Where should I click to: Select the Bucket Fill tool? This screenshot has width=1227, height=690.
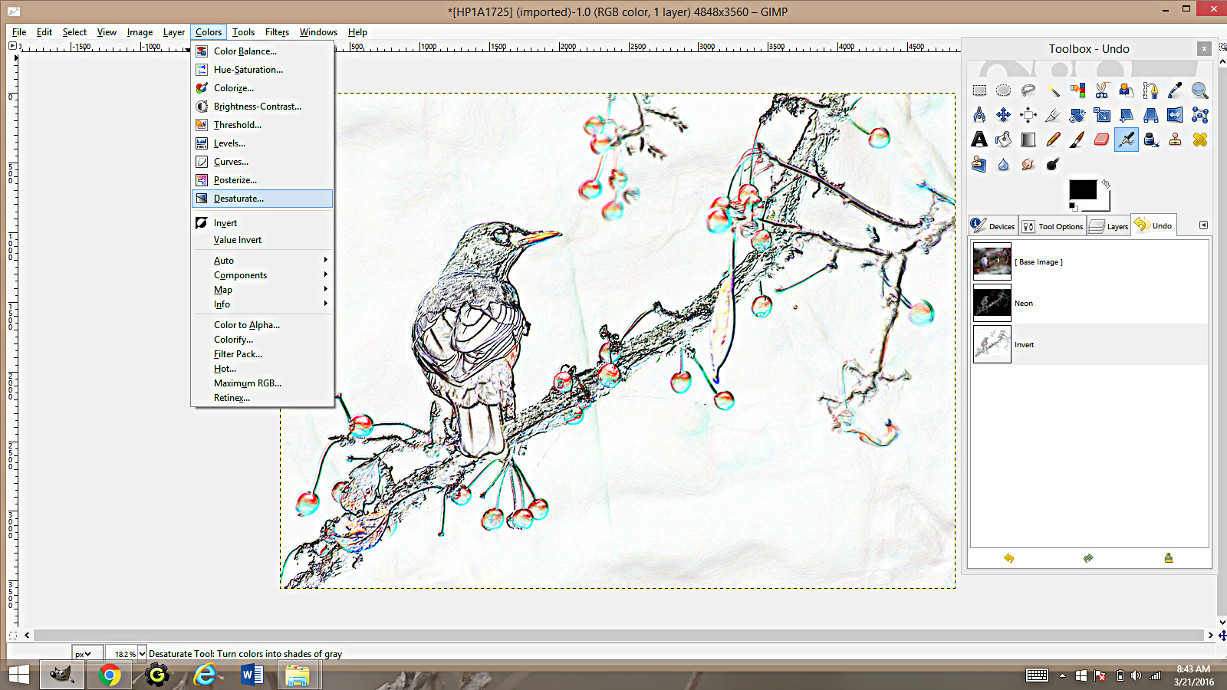tap(1003, 139)
